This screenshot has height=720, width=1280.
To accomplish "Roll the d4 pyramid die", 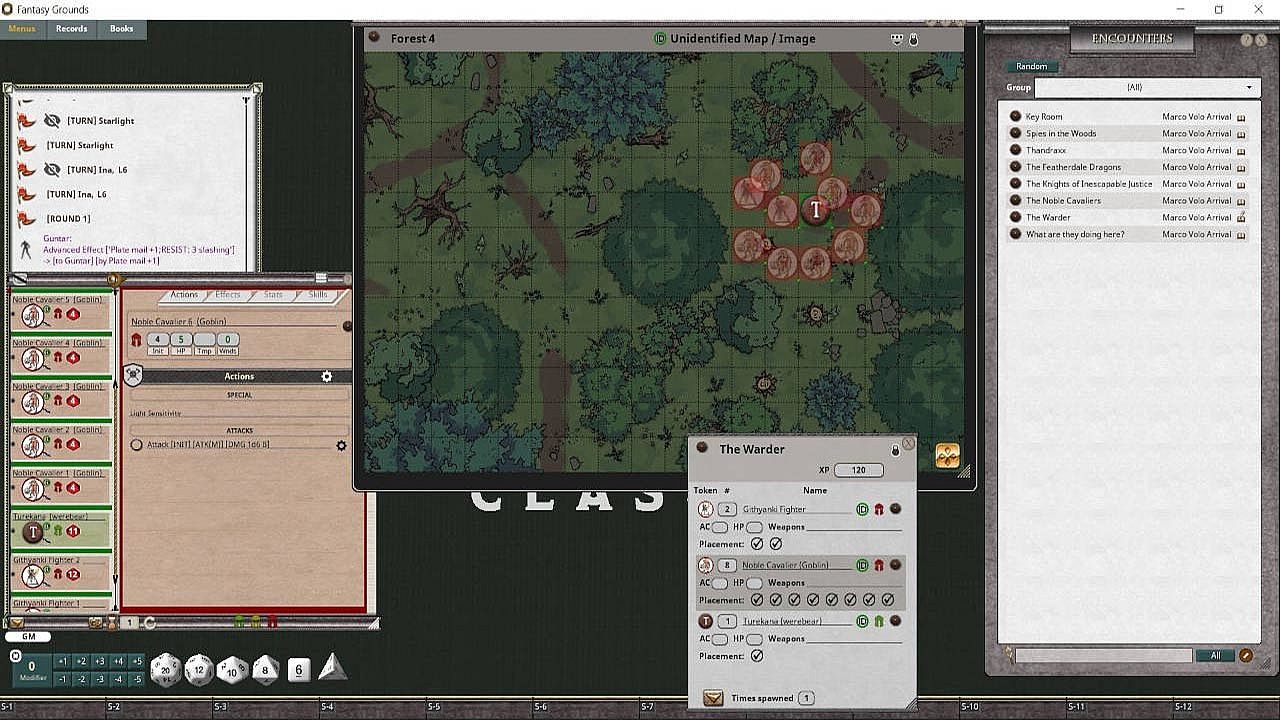I will [332, 668].
